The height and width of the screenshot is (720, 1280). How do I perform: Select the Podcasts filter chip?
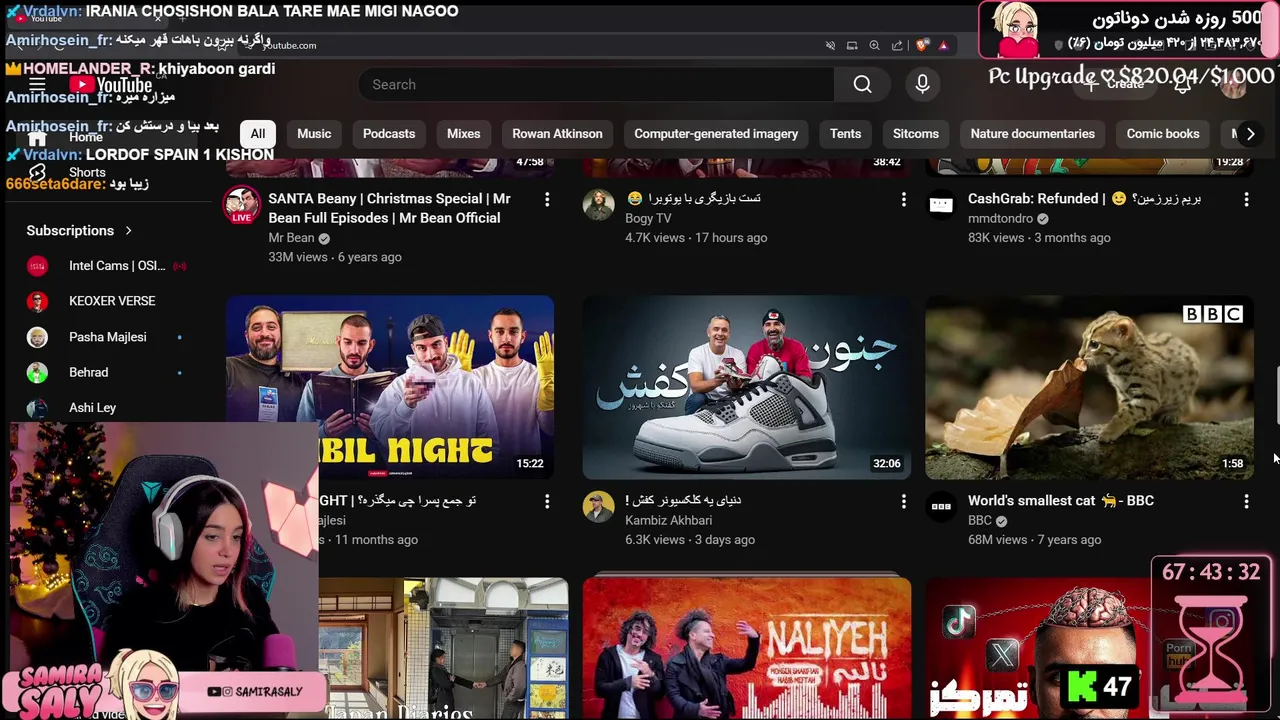pyautogui.click(x=389, y=134)
